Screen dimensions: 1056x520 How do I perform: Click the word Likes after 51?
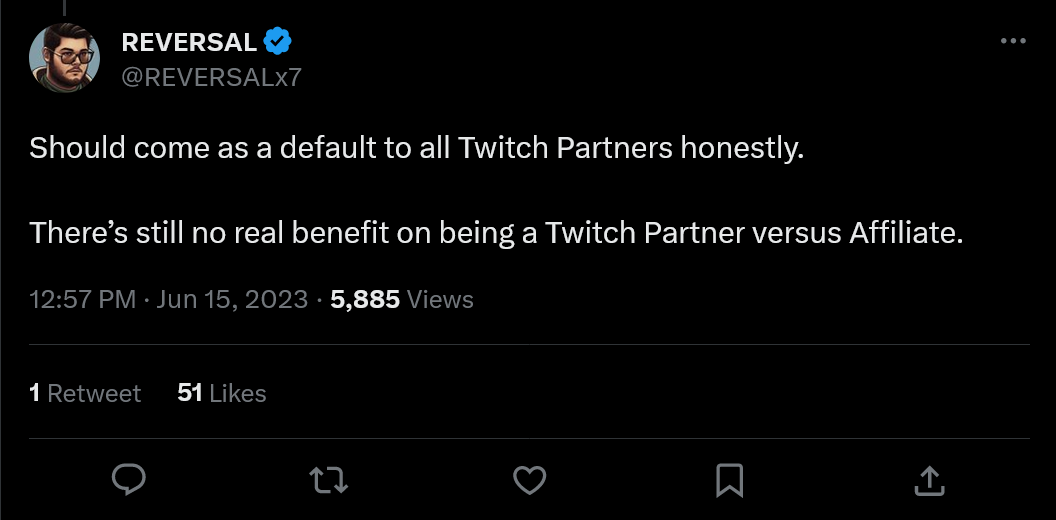(238, 393)
